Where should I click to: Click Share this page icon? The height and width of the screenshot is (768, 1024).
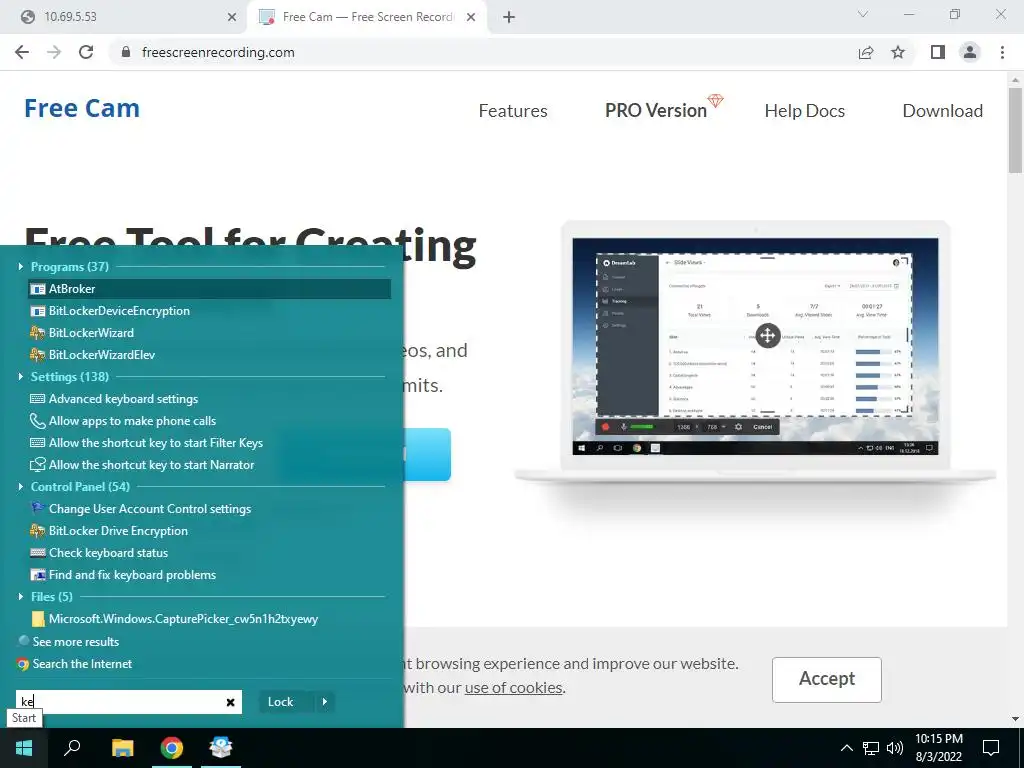866,52
